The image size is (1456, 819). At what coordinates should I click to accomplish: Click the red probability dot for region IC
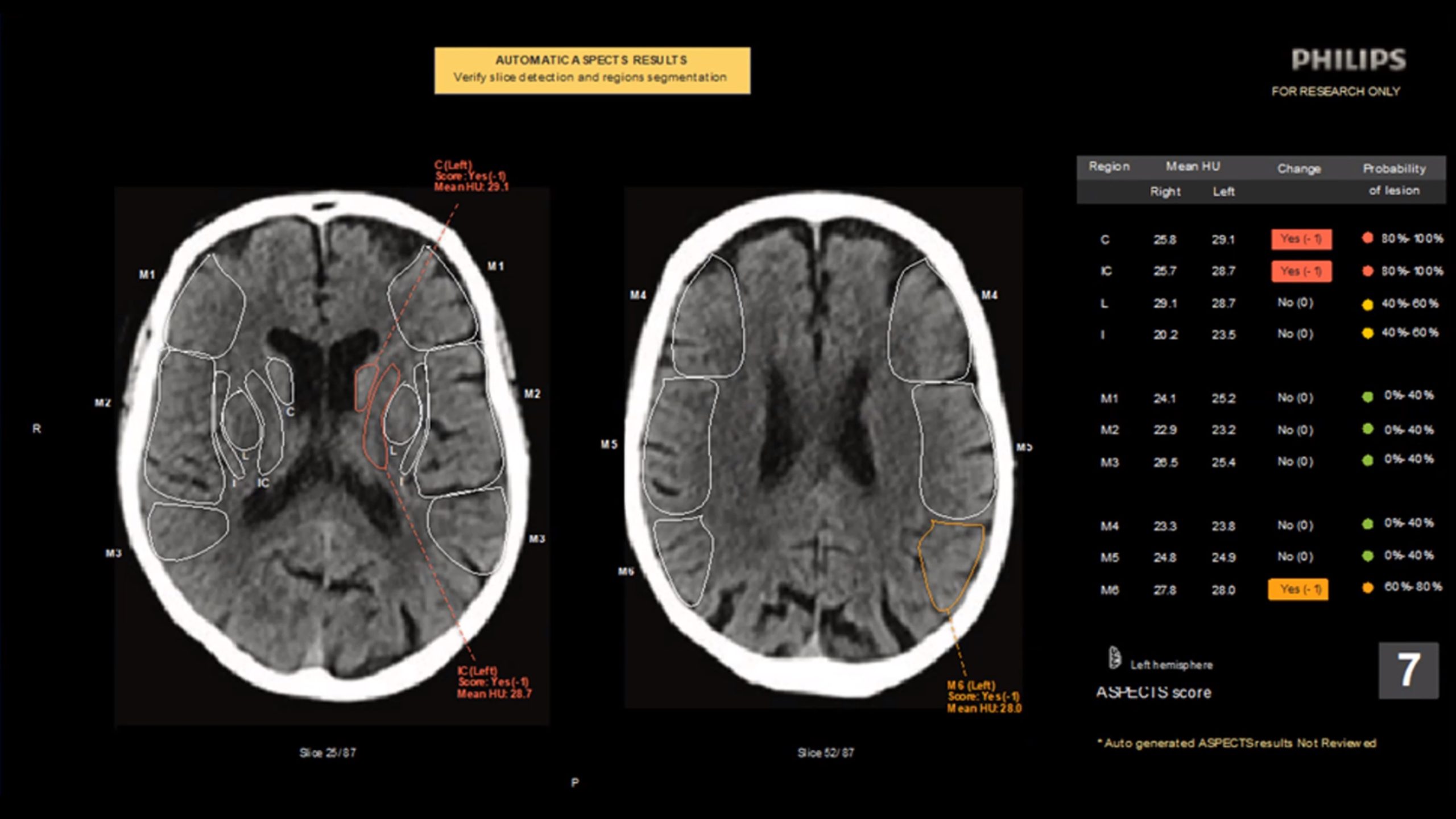1368,271
